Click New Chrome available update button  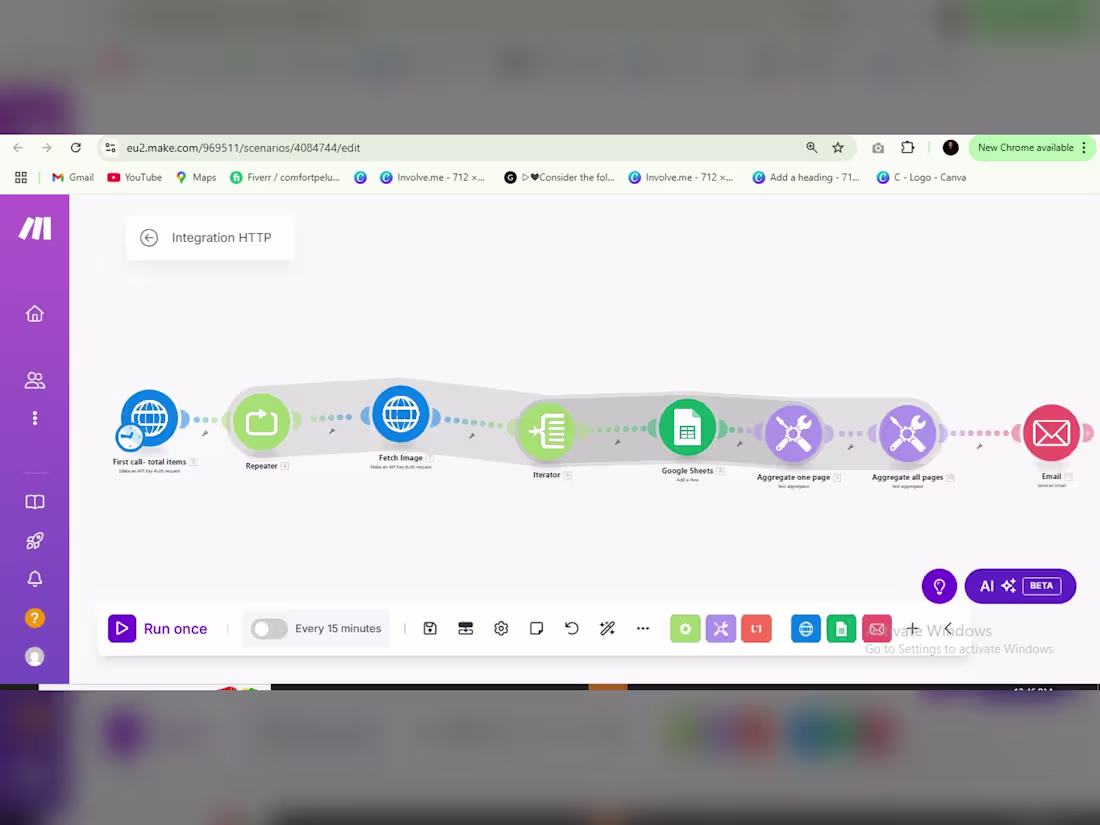coord(1031,147)
